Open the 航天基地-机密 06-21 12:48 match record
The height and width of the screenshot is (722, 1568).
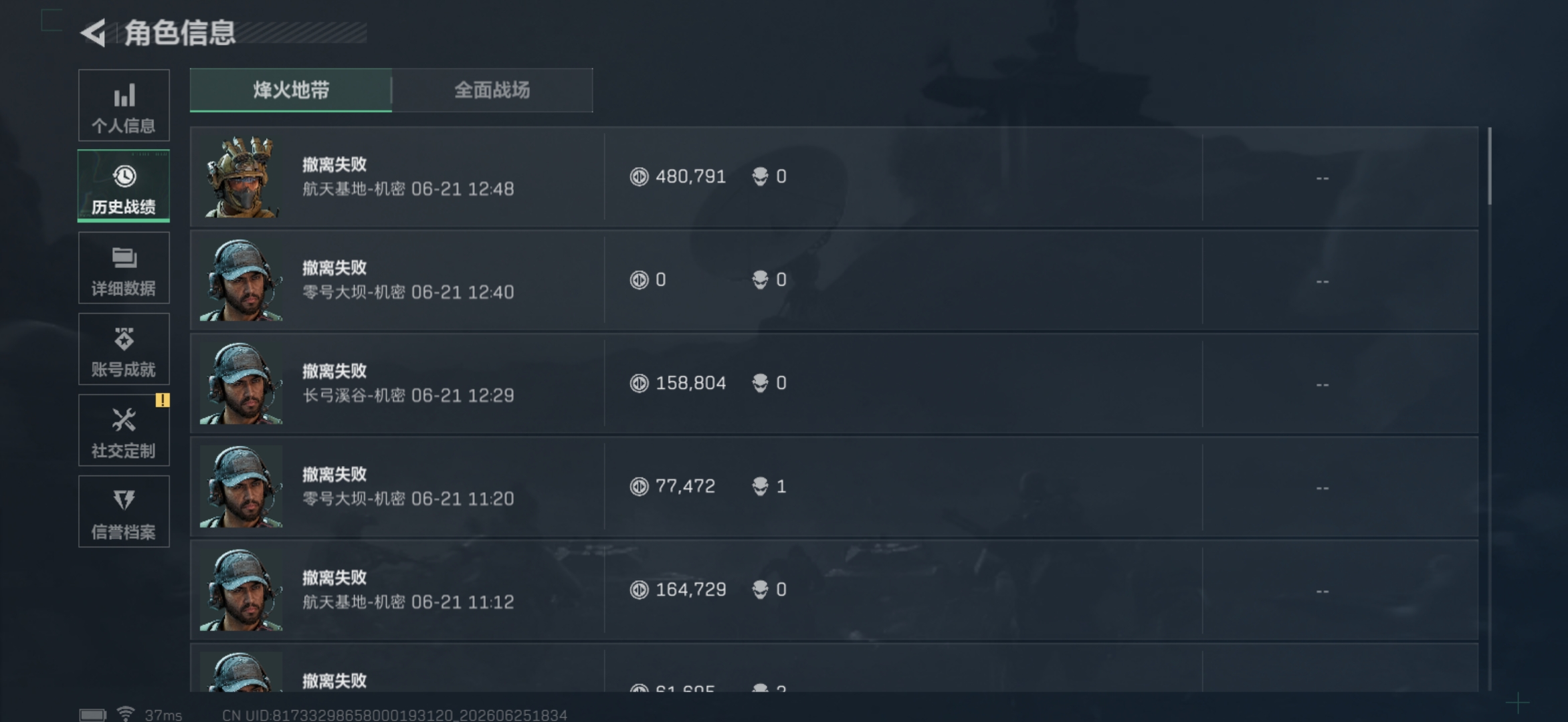tap(834, 176)
